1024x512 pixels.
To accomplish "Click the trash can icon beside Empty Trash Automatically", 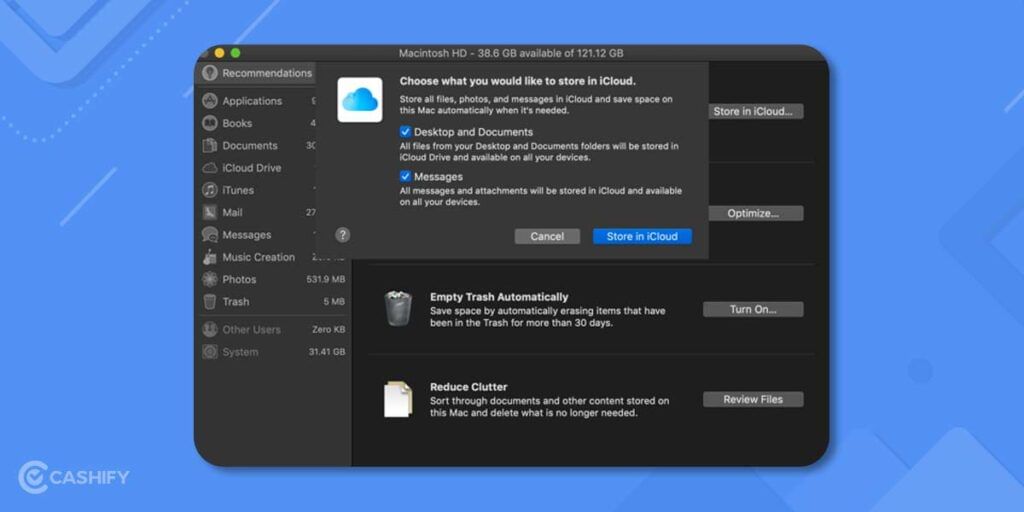I will click(x=398, y=308).
